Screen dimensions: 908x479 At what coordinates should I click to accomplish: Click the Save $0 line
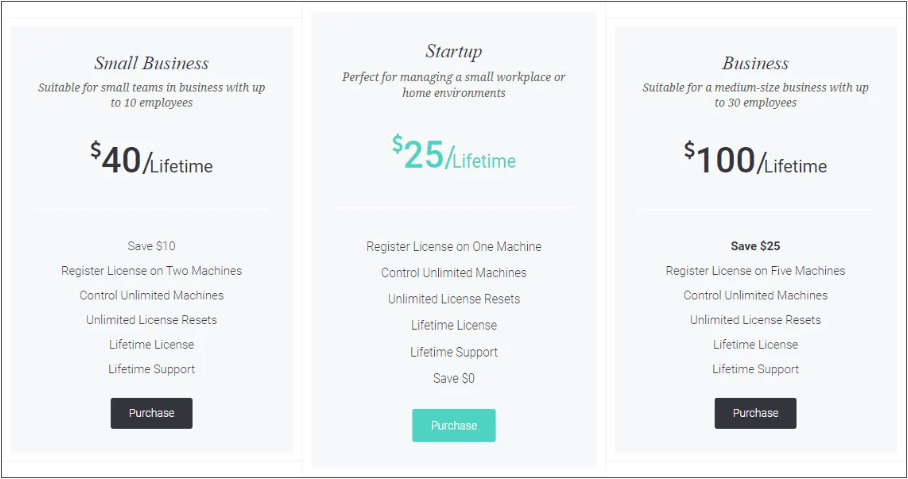point(453,378)
